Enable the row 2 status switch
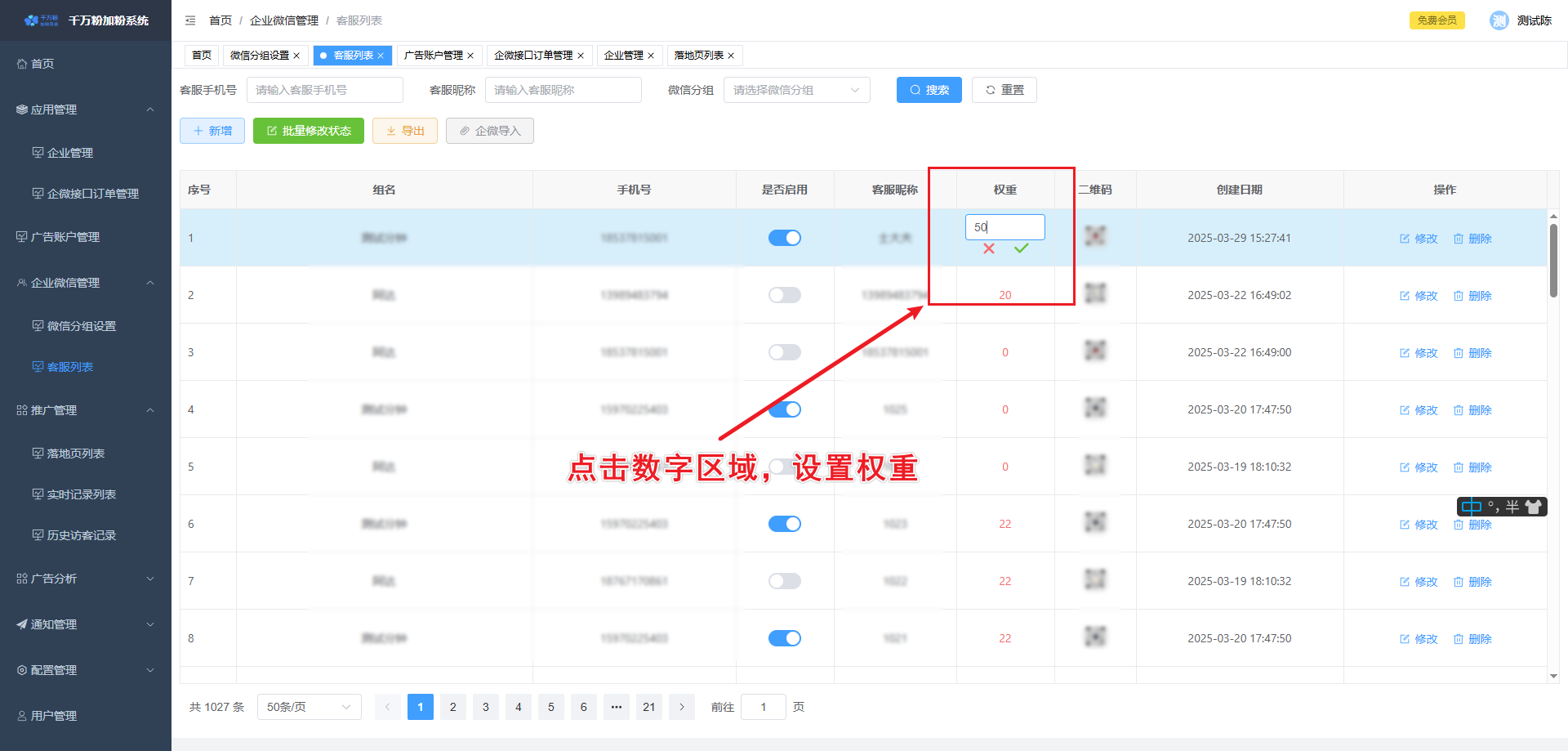 pyautogui.click(x=784, y=295)
